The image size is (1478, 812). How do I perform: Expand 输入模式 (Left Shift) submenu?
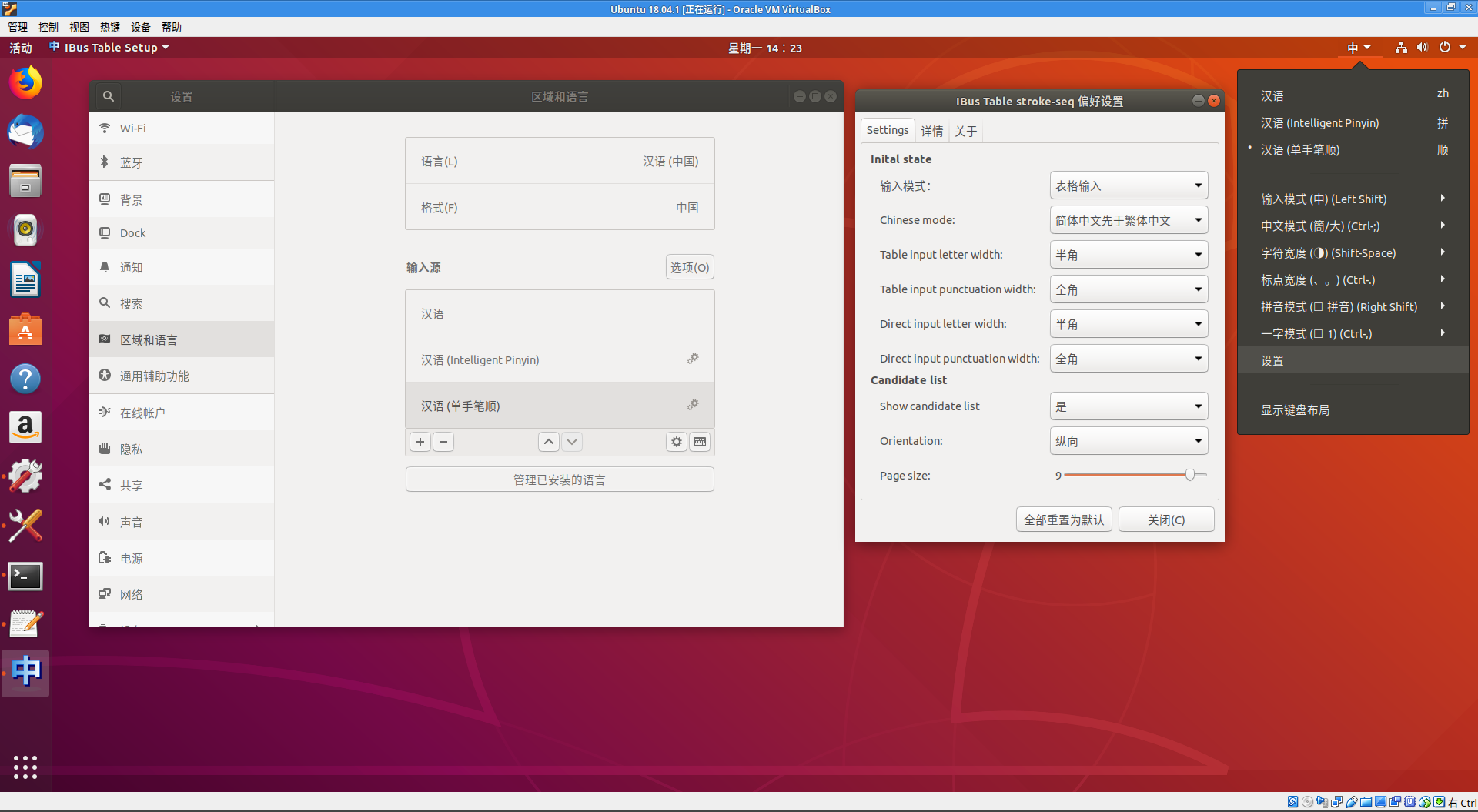pos(1353,199)
